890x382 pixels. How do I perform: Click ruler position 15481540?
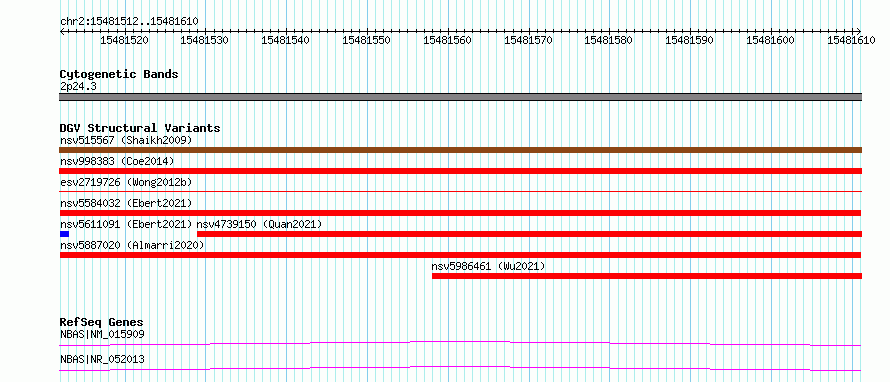tap(286, 40)
